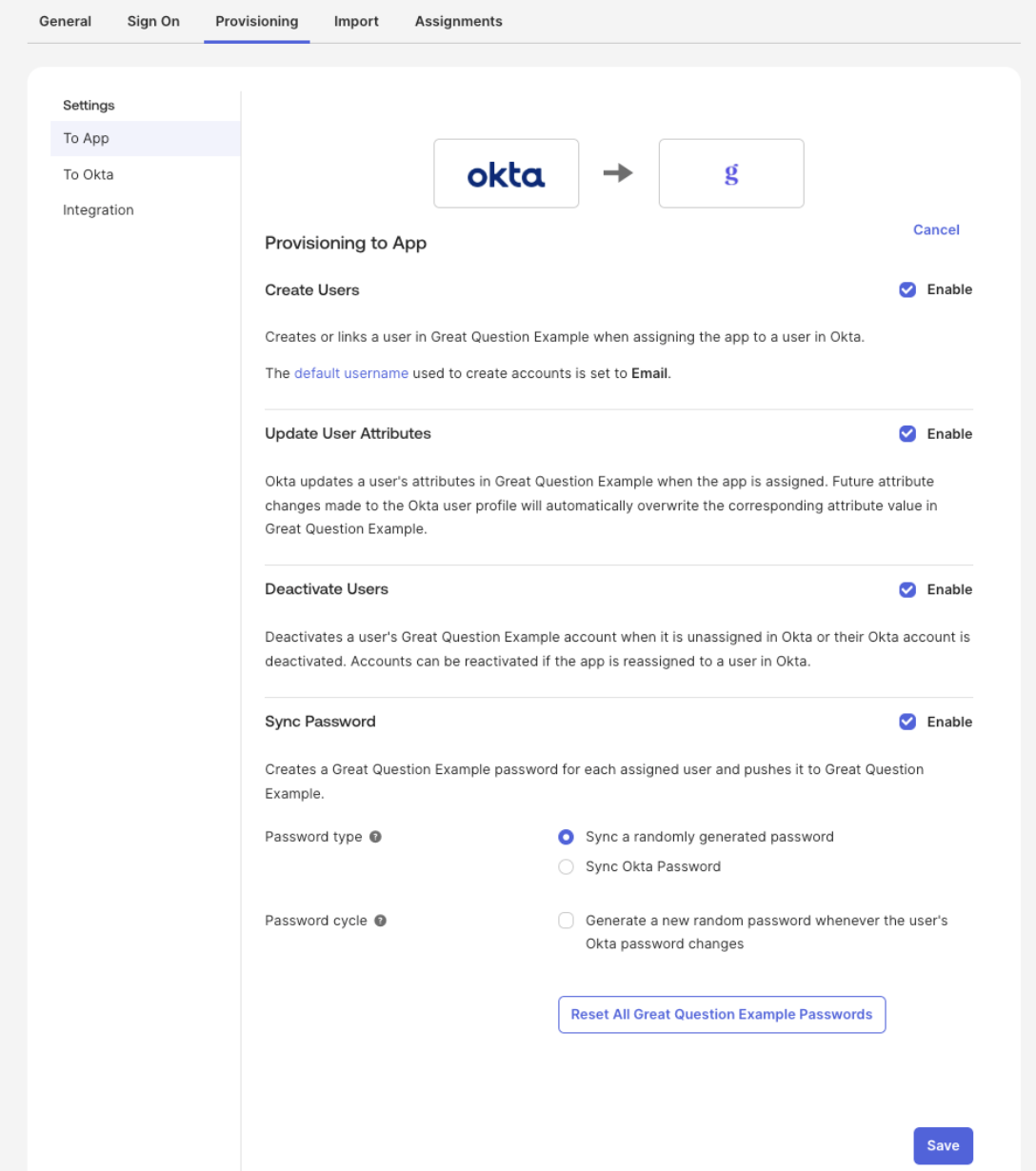Viewport: 1036px width, 1171px height.
Task: Select To Okta in Settings sidebar
Action: [89, 174]
